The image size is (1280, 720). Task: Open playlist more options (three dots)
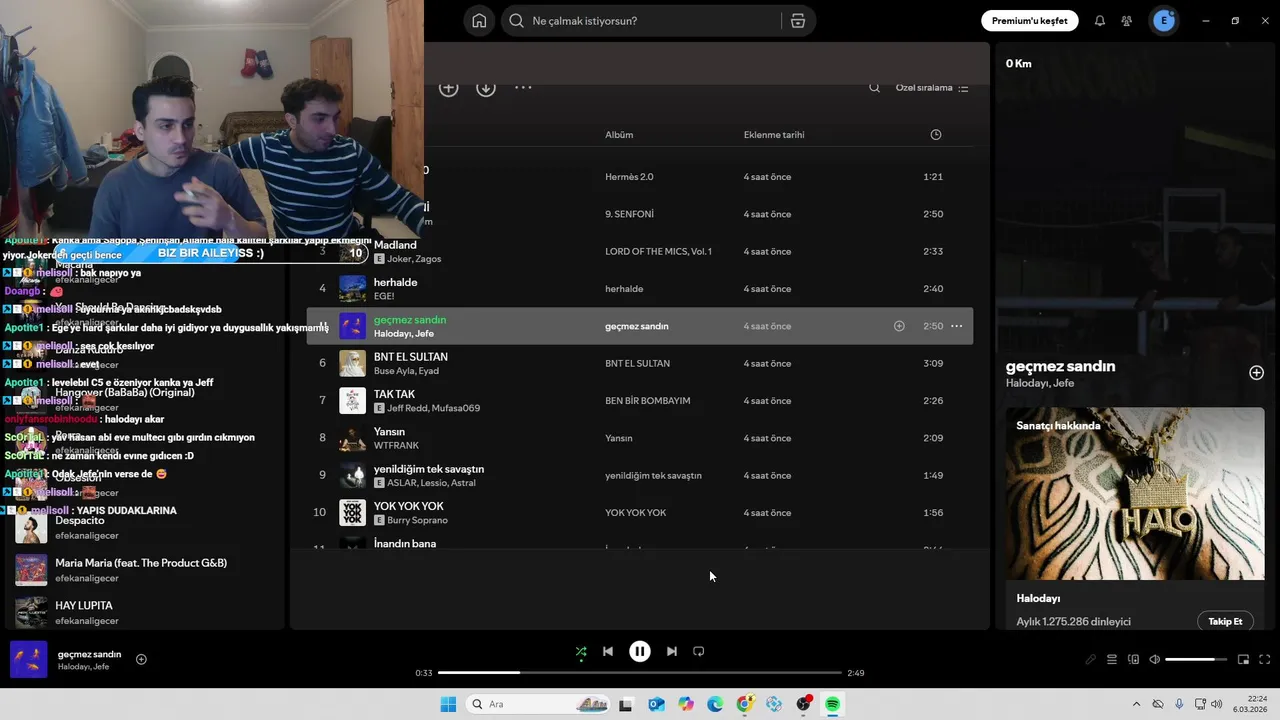(523, 88)
